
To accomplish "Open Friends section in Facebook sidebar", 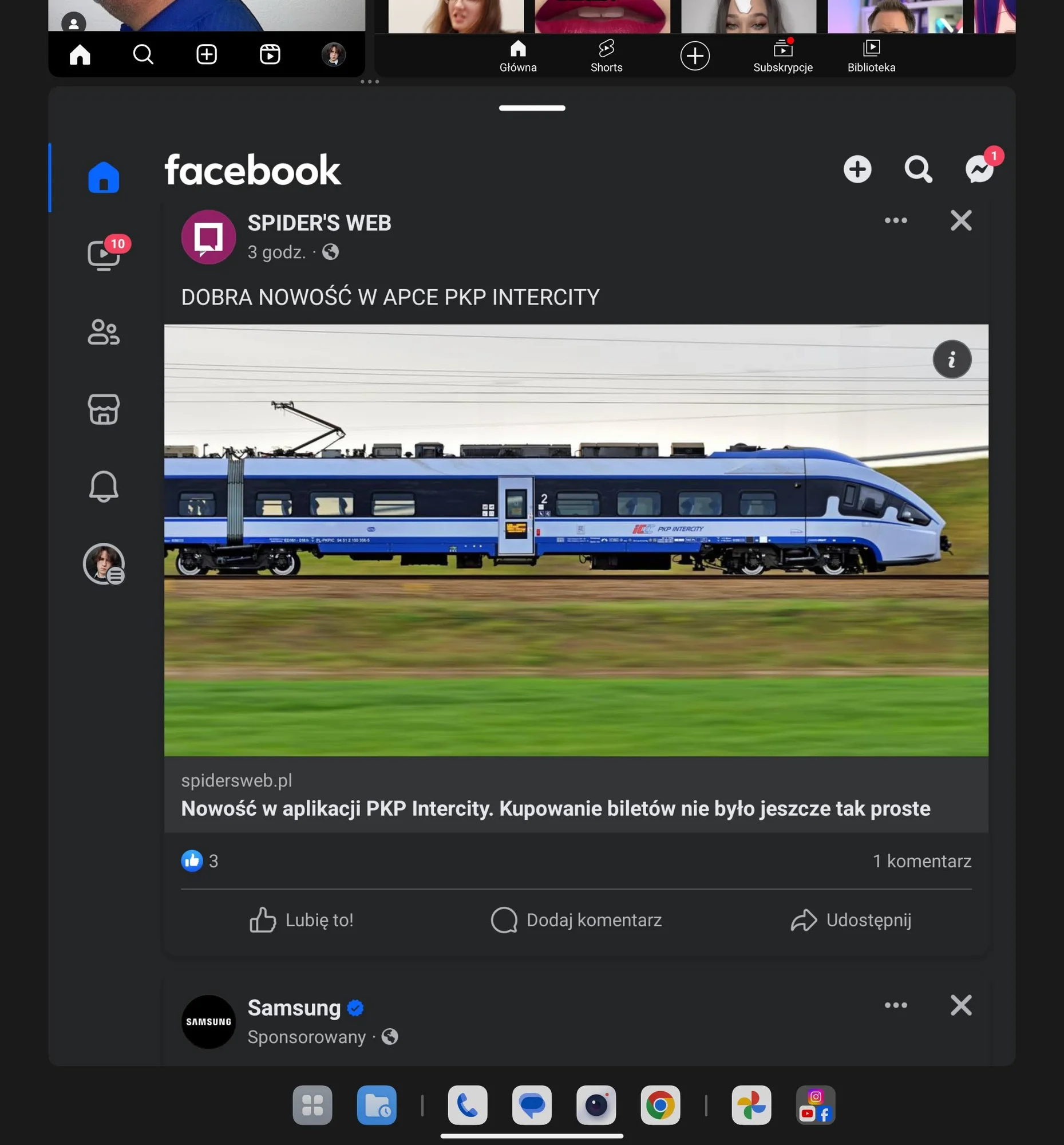I will (x=104, y=332).
